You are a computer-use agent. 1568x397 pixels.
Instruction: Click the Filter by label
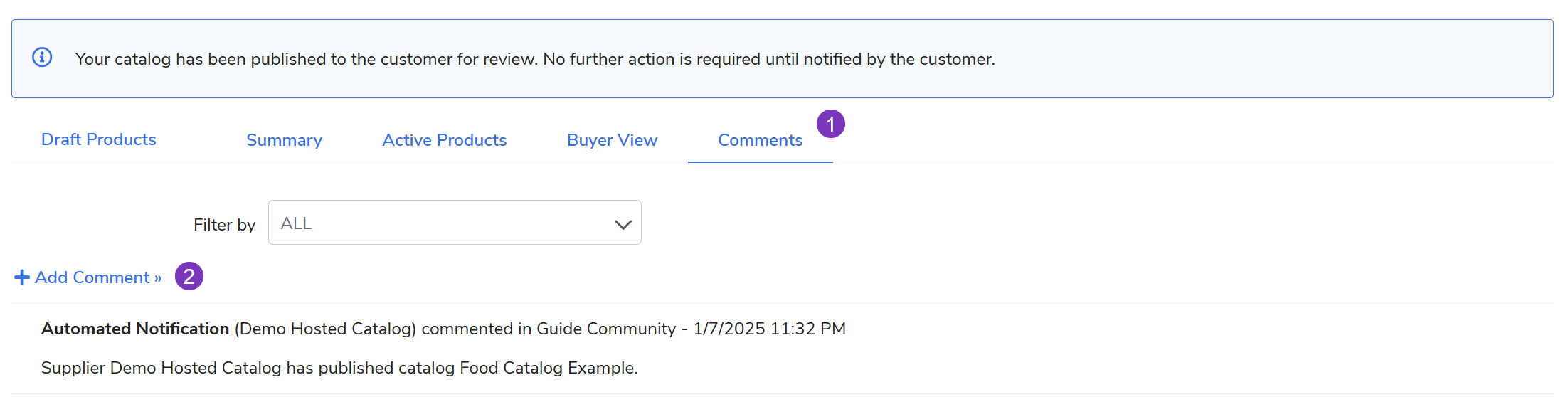click(224, 225)
